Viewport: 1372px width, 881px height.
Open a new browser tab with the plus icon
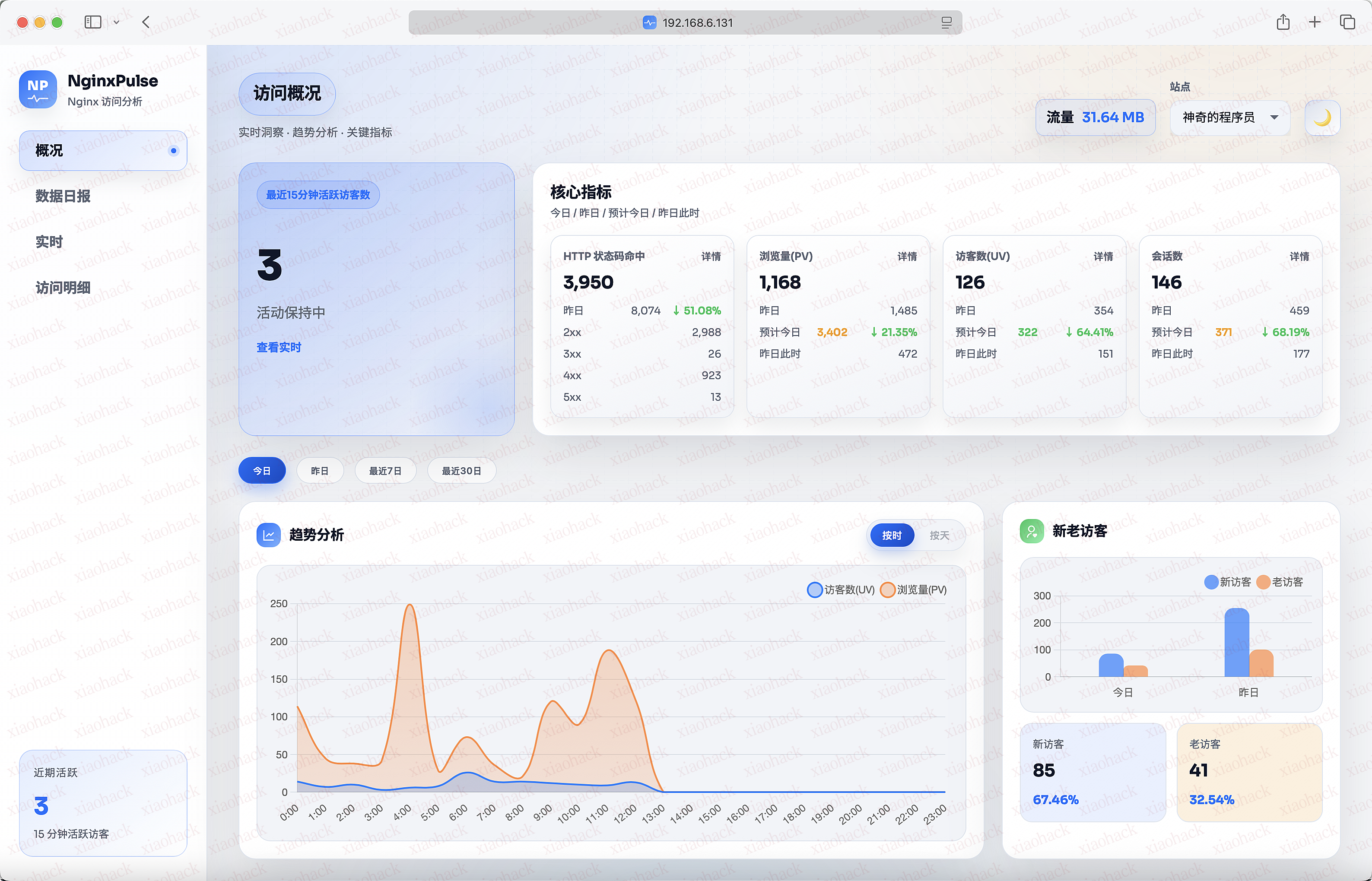pos(1315,22)
